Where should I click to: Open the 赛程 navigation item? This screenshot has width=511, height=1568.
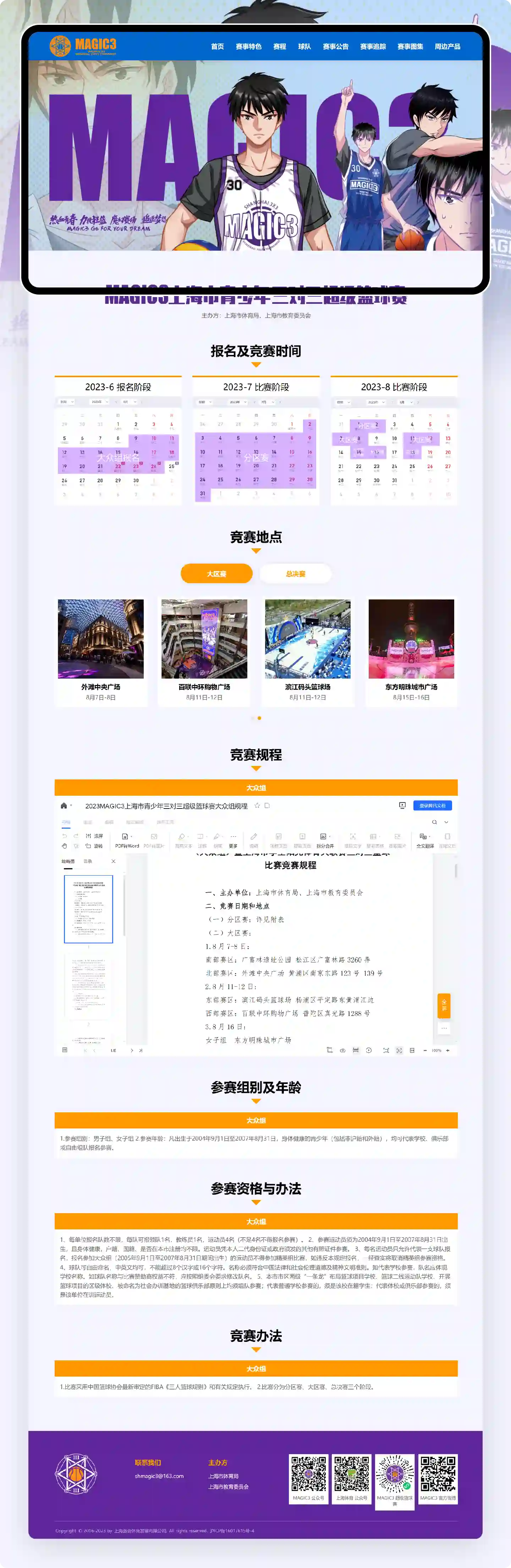(280, 46)
